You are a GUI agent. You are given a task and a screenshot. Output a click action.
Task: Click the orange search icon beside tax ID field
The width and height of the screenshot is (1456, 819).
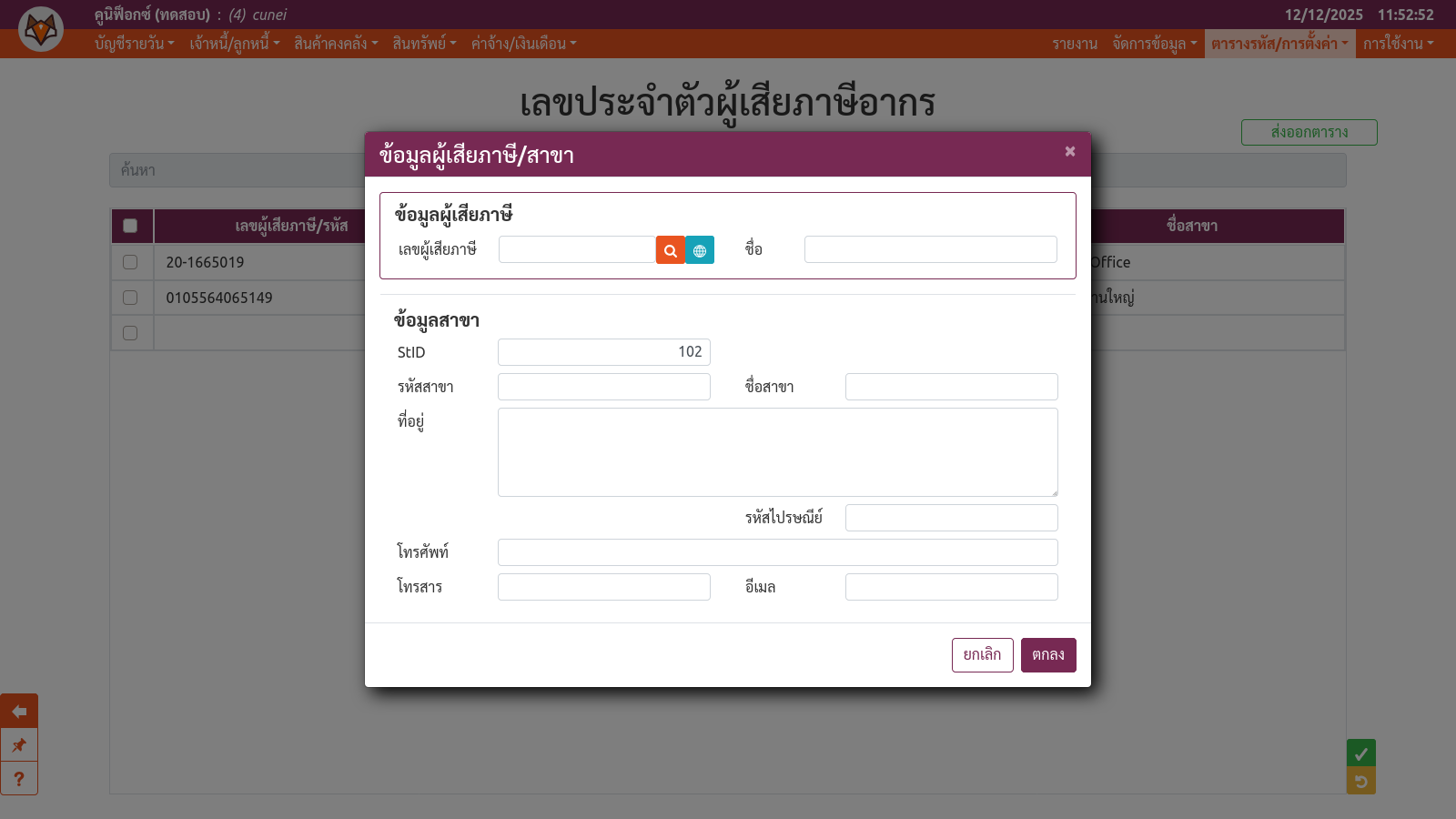point(670,250)
